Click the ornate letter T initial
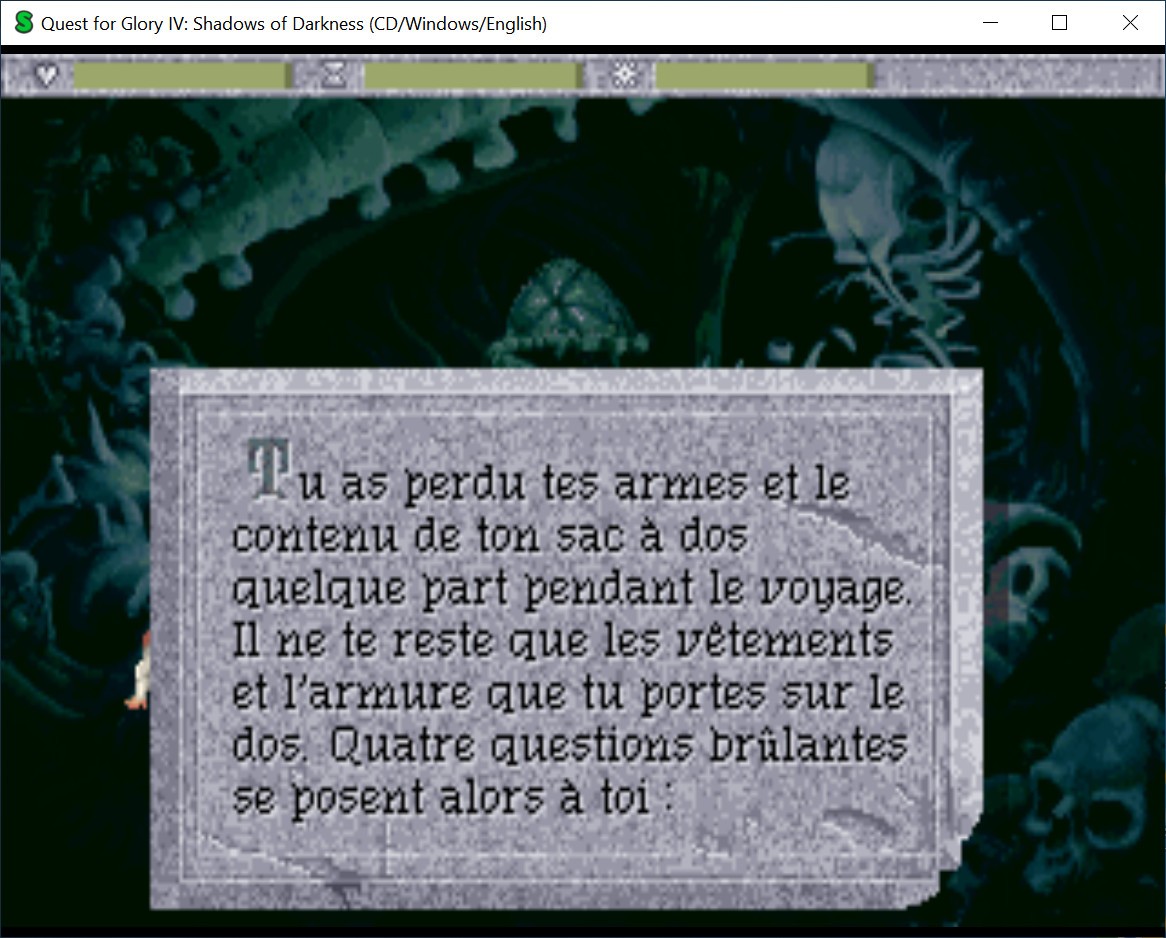 click(x=268, y=469)
